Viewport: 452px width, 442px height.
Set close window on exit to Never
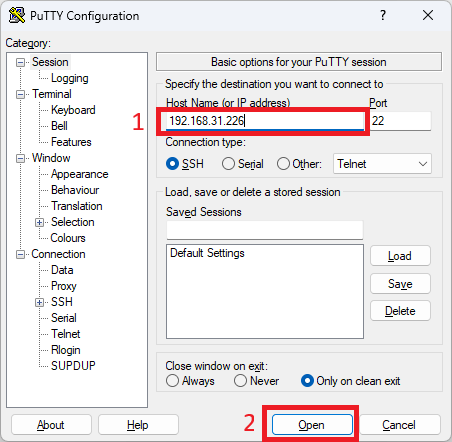coord(240,381)
